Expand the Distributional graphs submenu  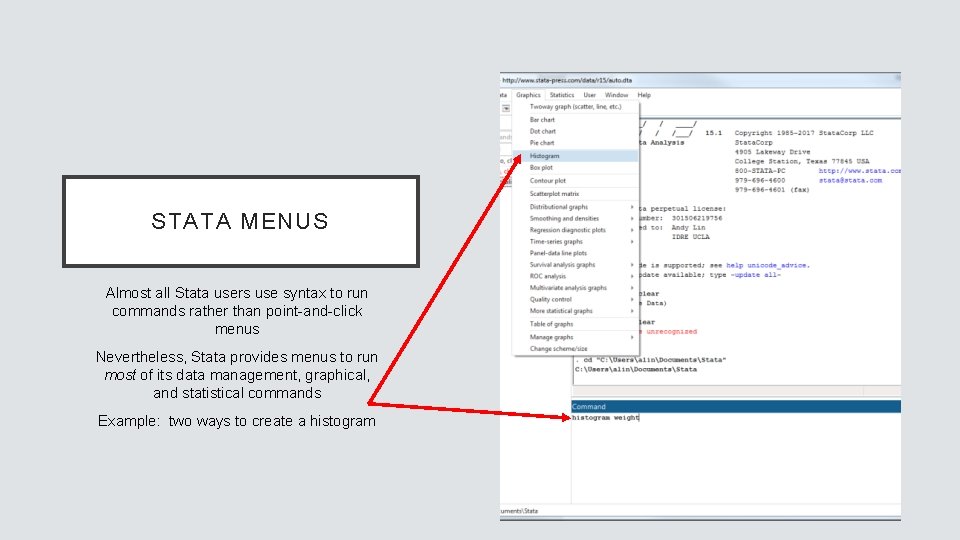575,207
